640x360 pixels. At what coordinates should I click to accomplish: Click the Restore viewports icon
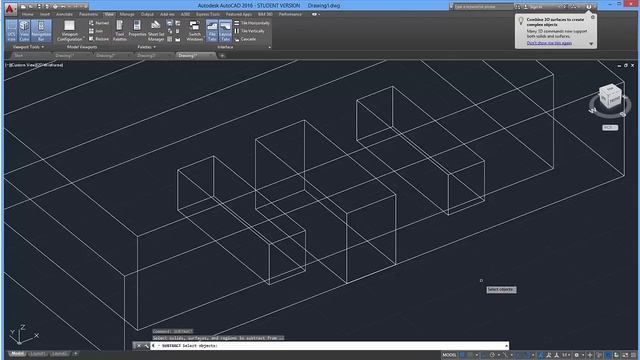click(x=91, y=39)
